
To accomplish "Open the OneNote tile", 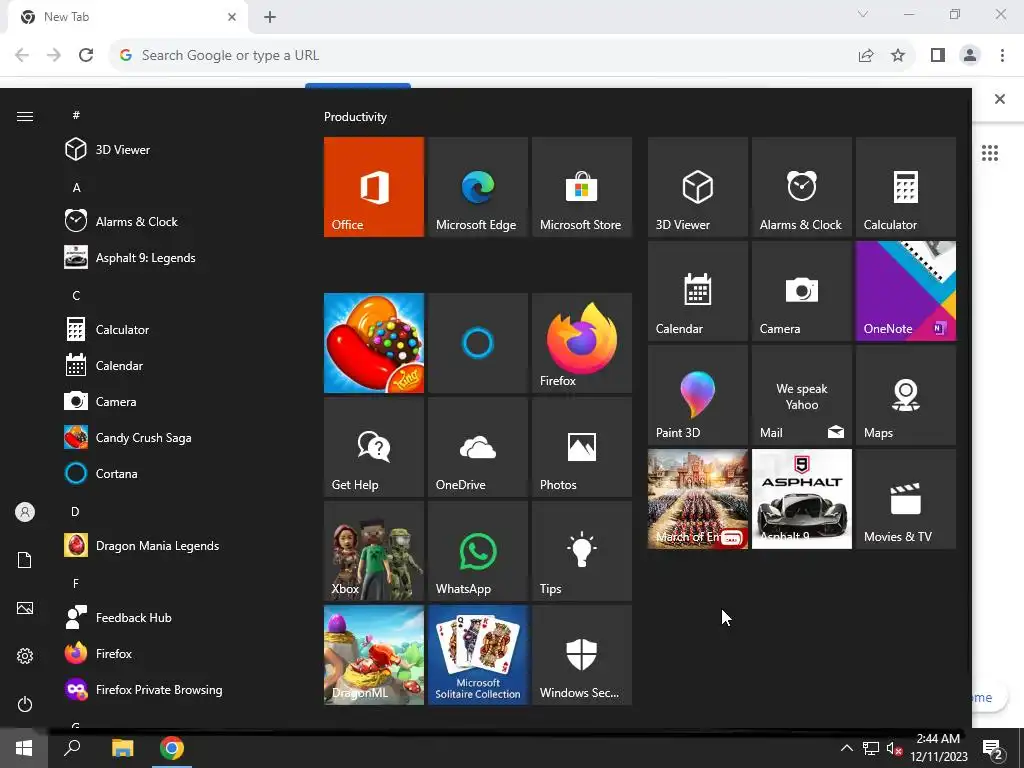I will click(905, 291).
